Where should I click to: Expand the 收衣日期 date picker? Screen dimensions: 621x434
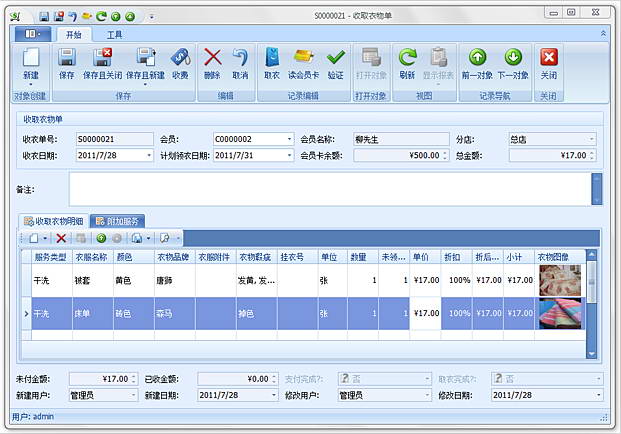coord(150,155)
